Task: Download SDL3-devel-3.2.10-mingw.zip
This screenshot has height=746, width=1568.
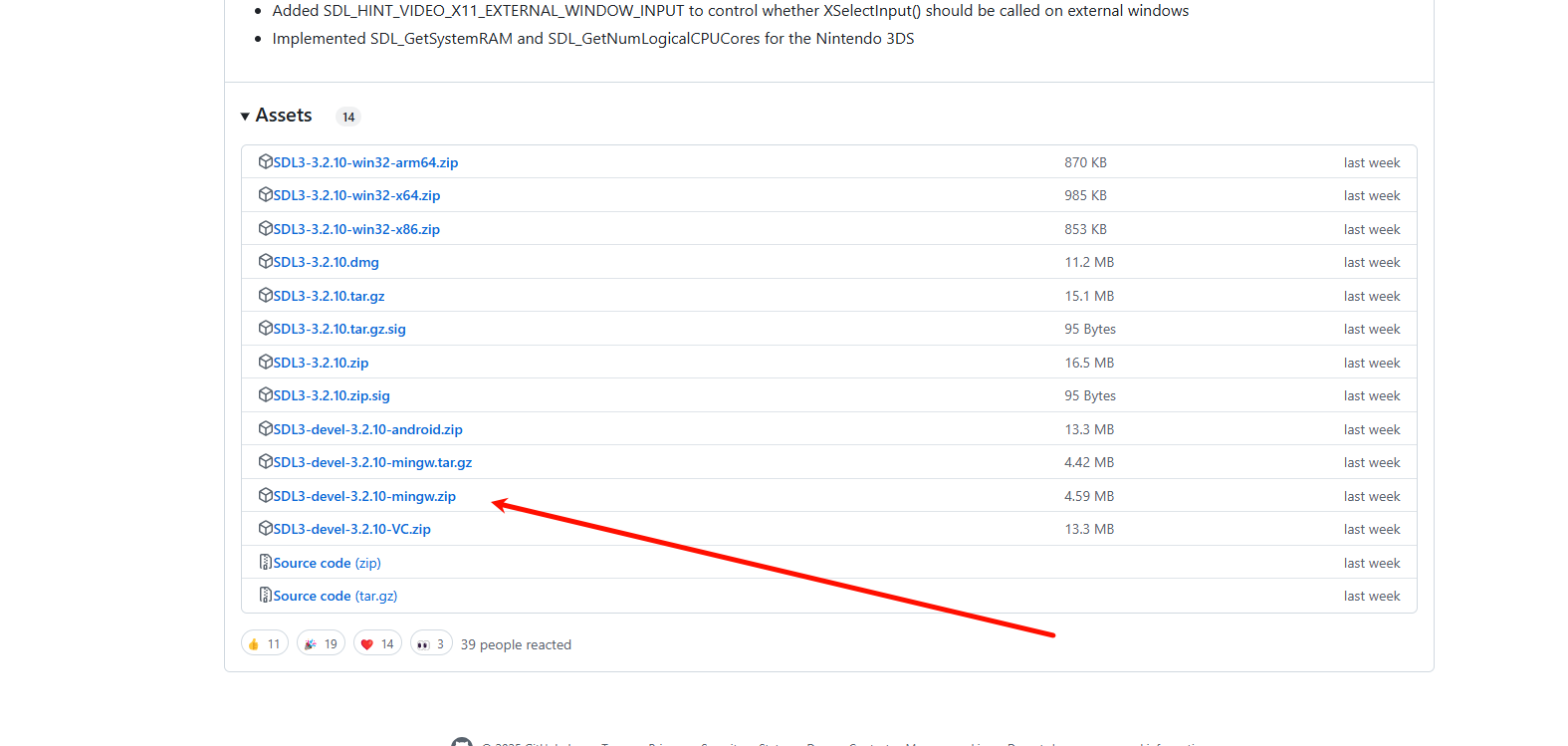Action: click(364, 496)
